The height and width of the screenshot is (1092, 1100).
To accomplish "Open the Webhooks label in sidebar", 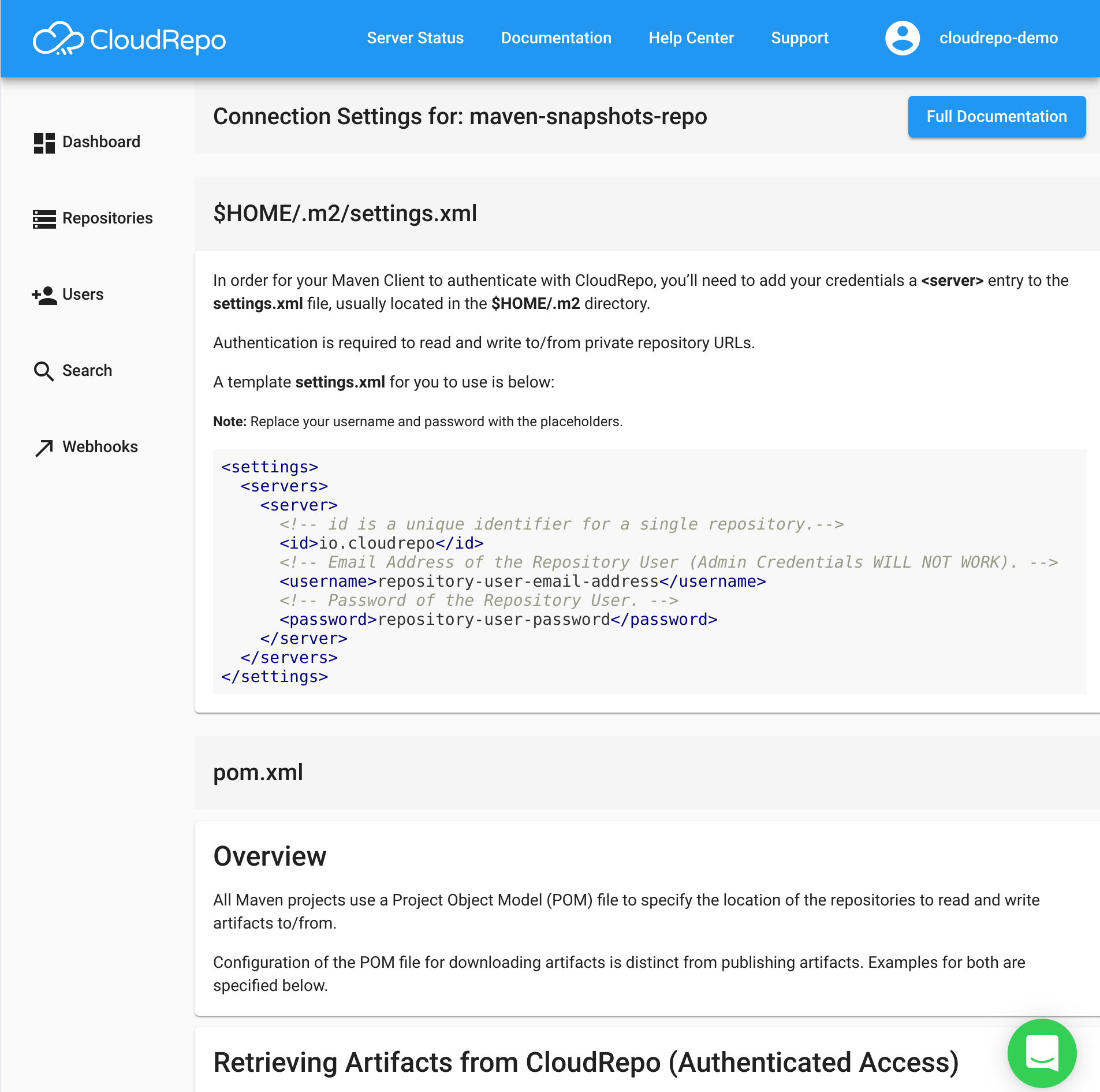I will [100, 447].
